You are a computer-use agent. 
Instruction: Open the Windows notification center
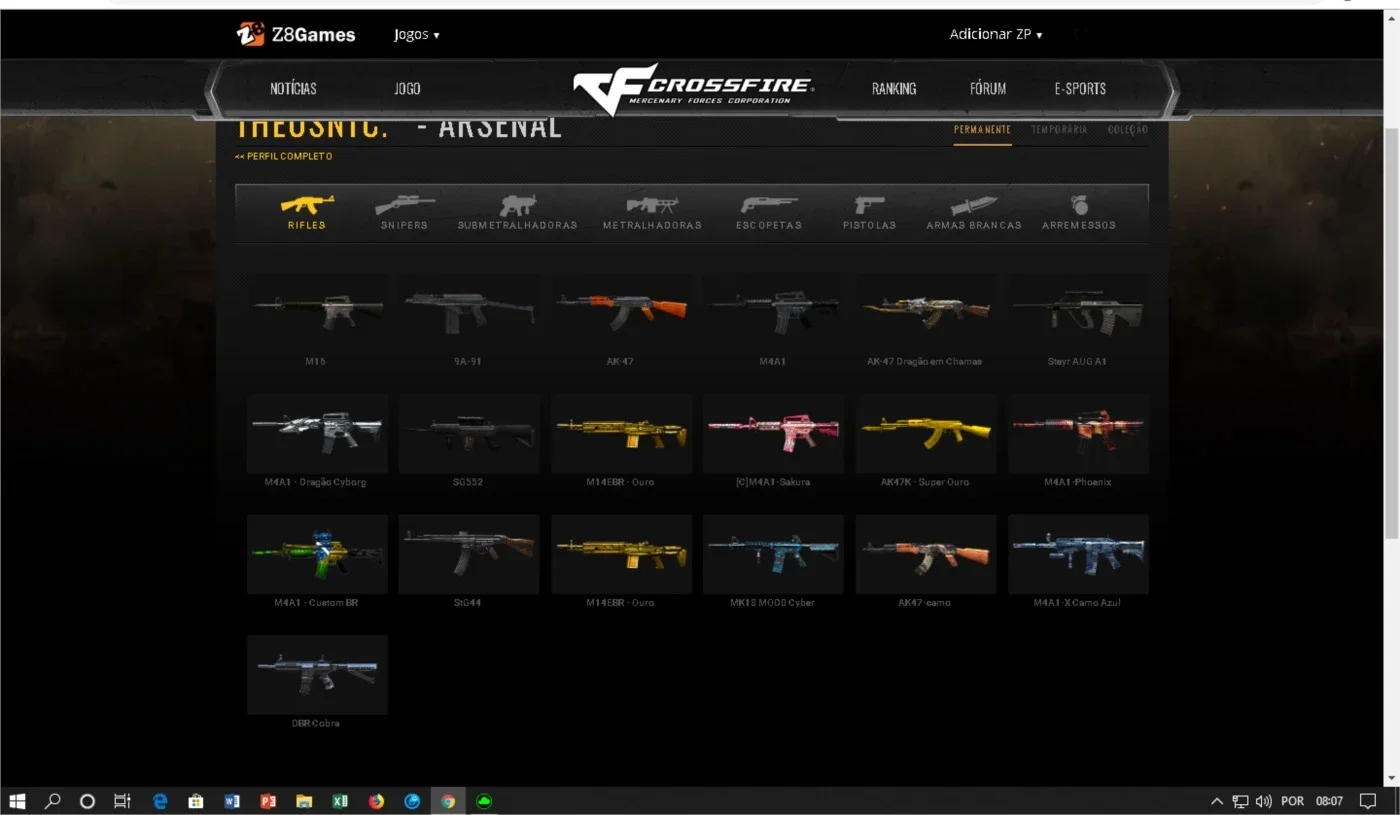coord(1368,801)
